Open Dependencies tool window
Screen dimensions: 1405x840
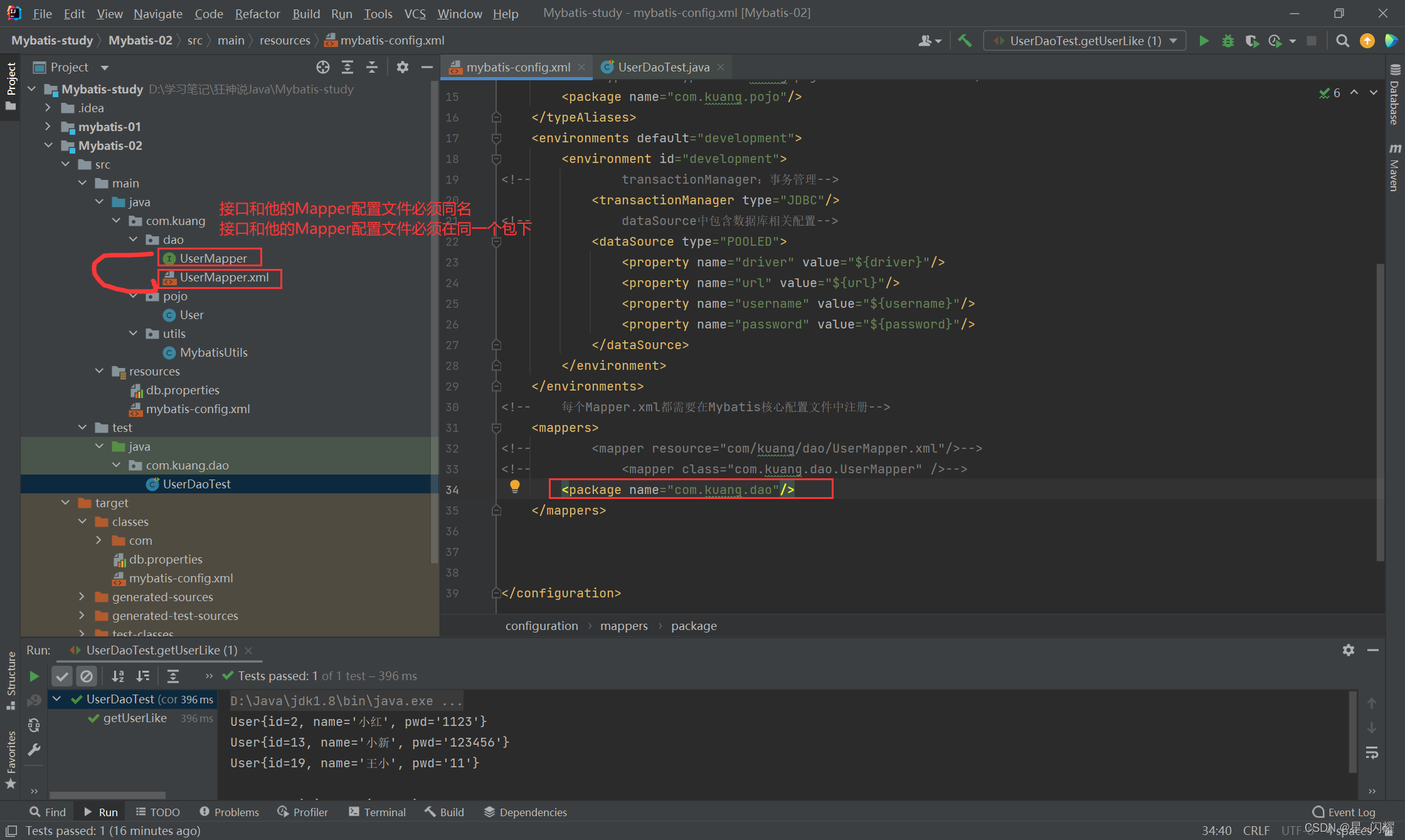526,812
